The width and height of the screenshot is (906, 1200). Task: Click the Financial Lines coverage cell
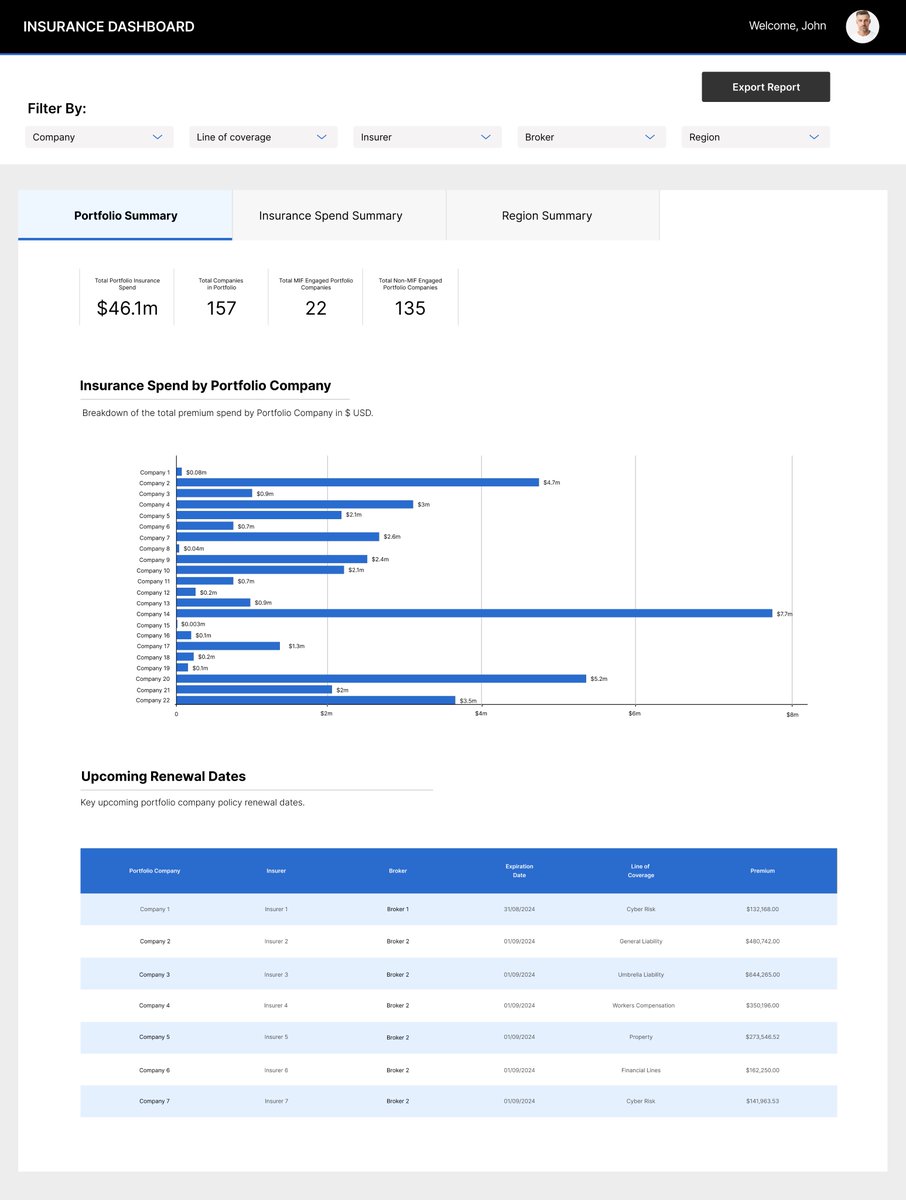(641, 1070)
